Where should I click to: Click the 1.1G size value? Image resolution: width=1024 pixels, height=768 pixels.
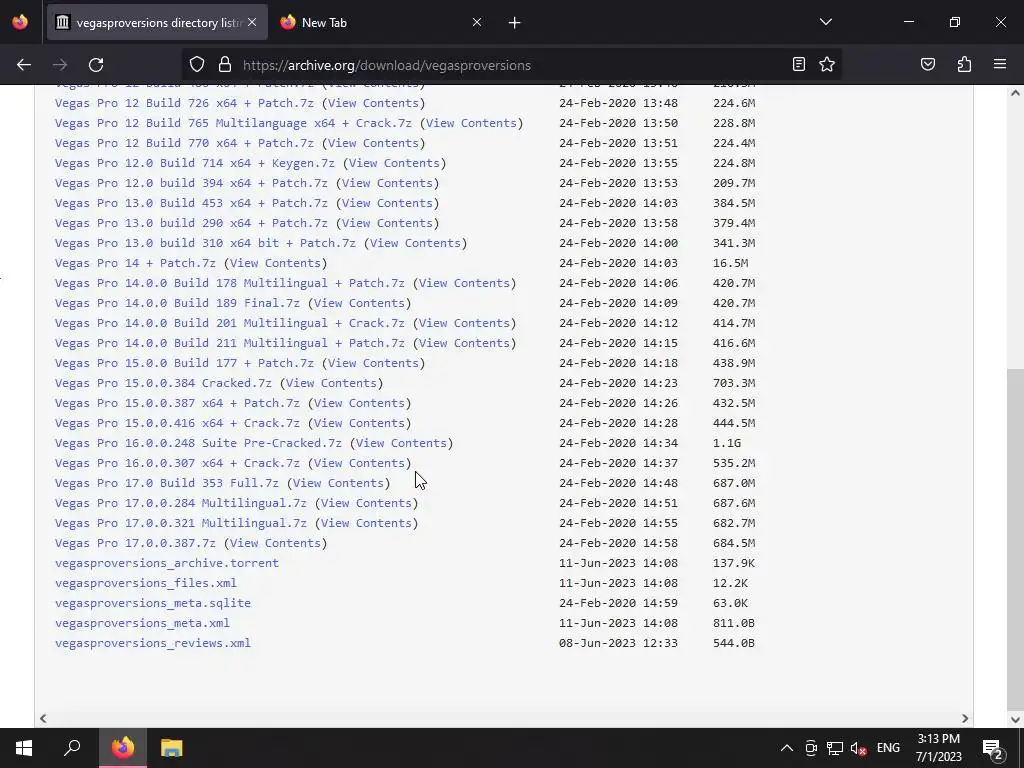pos(727,443)
